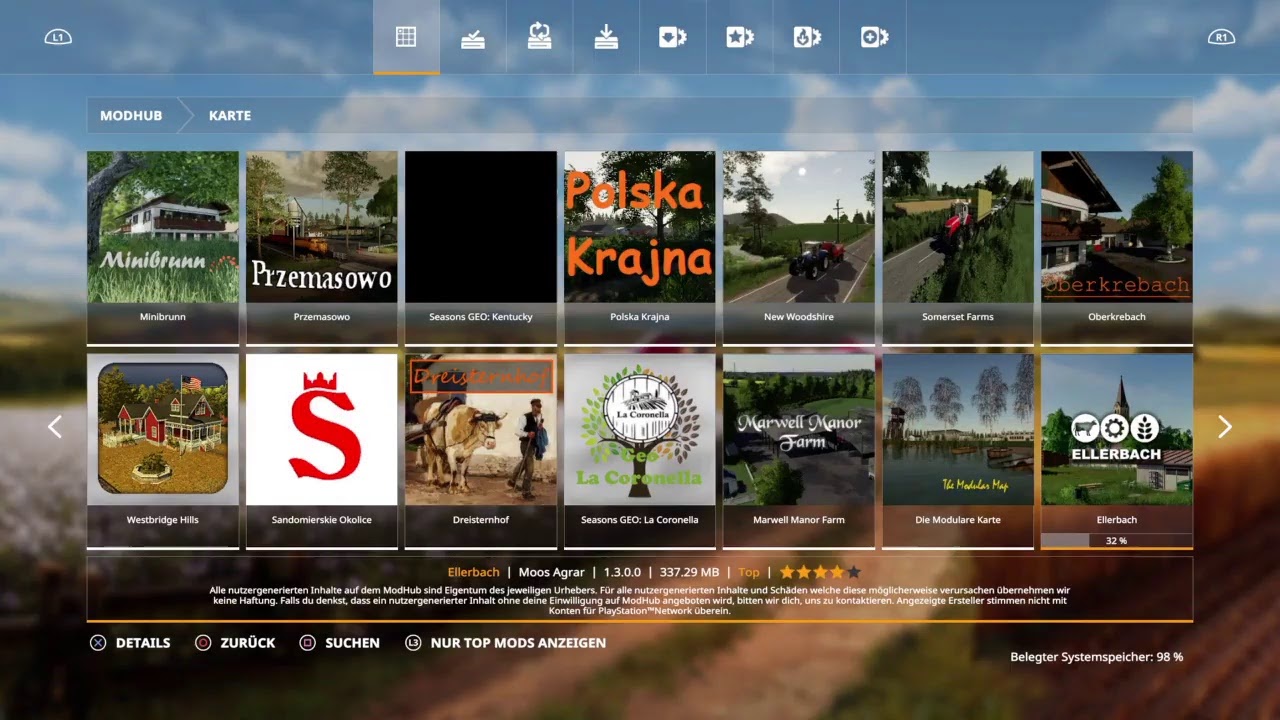Screen dimensions: 1280x720
Task: Open the most downloaded tab (flame puzzle)
Action: coord(807,37)
